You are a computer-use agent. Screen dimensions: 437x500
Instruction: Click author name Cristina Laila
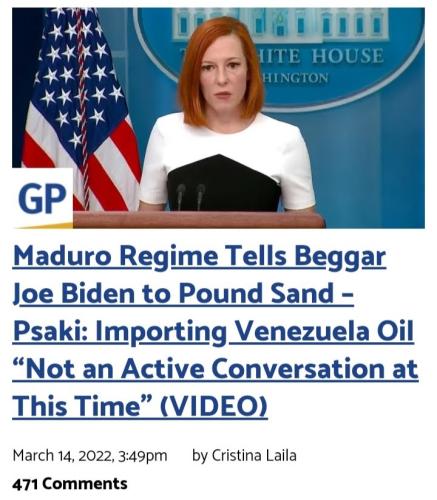click(x=254, y=455)
